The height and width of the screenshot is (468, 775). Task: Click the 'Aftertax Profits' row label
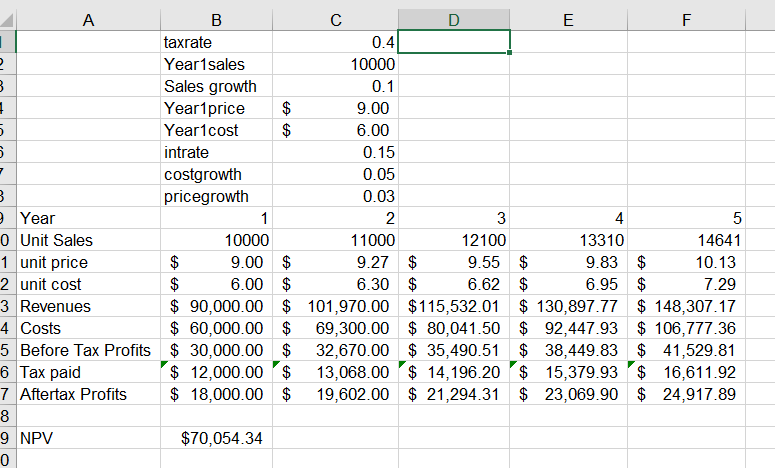(x=88, y=394)
